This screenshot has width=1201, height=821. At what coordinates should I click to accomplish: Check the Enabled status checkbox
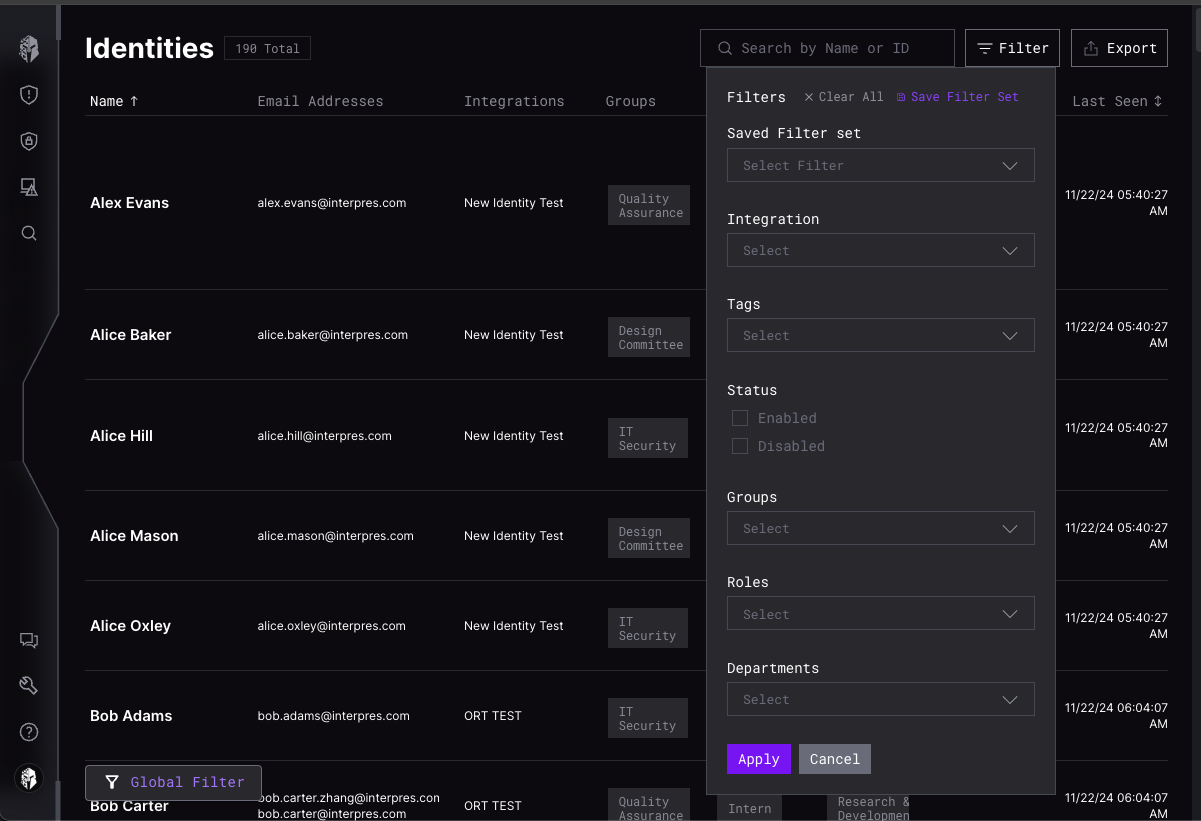pos(740,418)
